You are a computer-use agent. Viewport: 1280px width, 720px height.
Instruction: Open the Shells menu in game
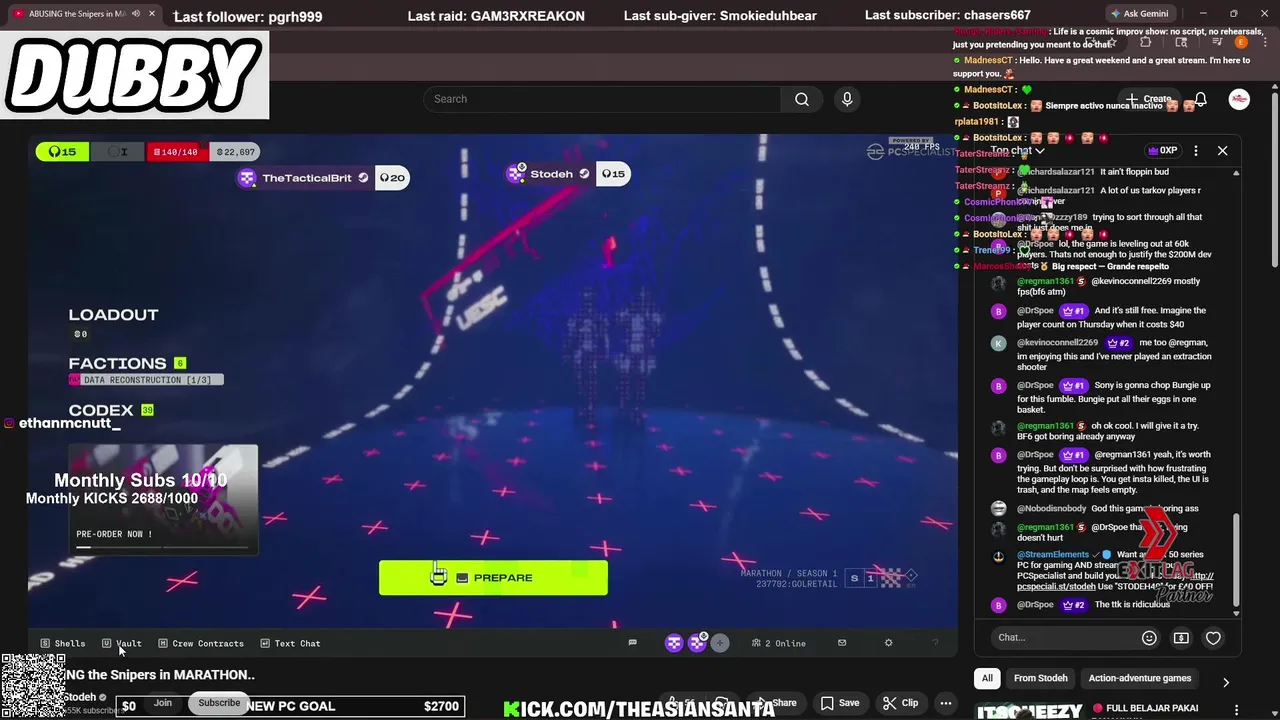pyautogui.click(x=63, y=643)
